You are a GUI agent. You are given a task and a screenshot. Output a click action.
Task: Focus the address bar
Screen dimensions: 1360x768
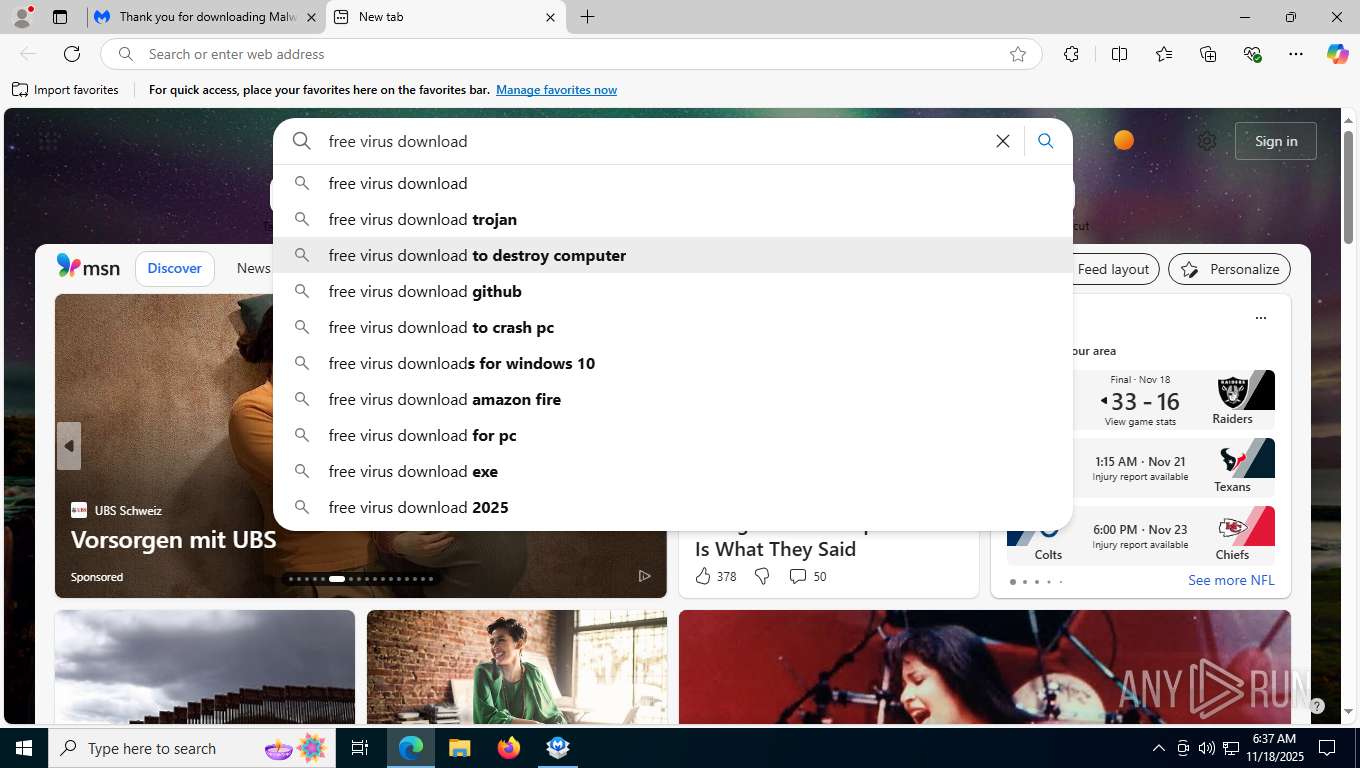570,54
